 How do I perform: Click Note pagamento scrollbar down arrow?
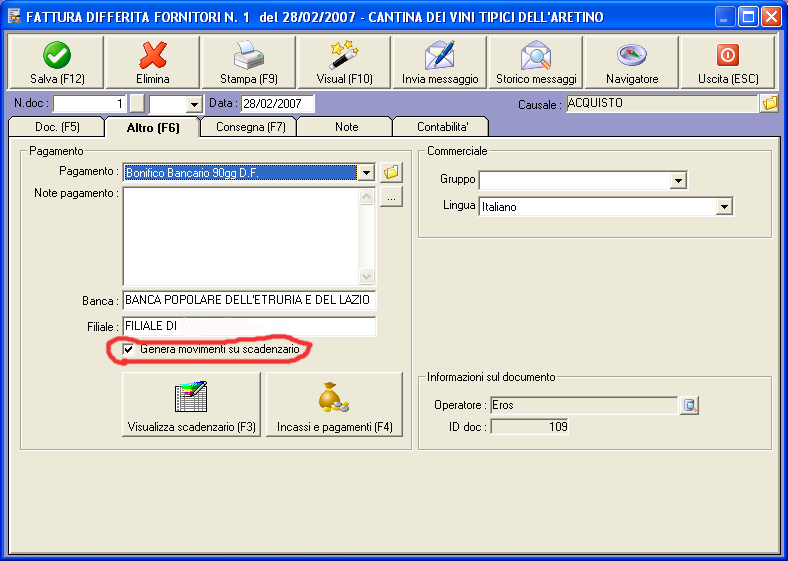coord(367,276)
